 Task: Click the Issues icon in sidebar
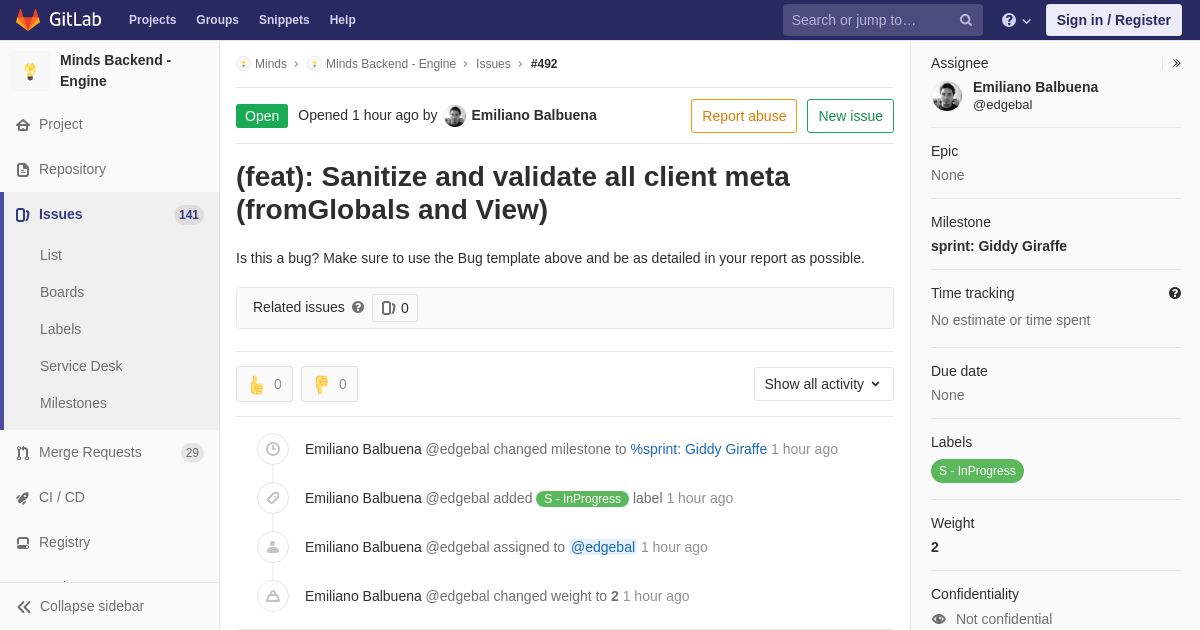23,215
